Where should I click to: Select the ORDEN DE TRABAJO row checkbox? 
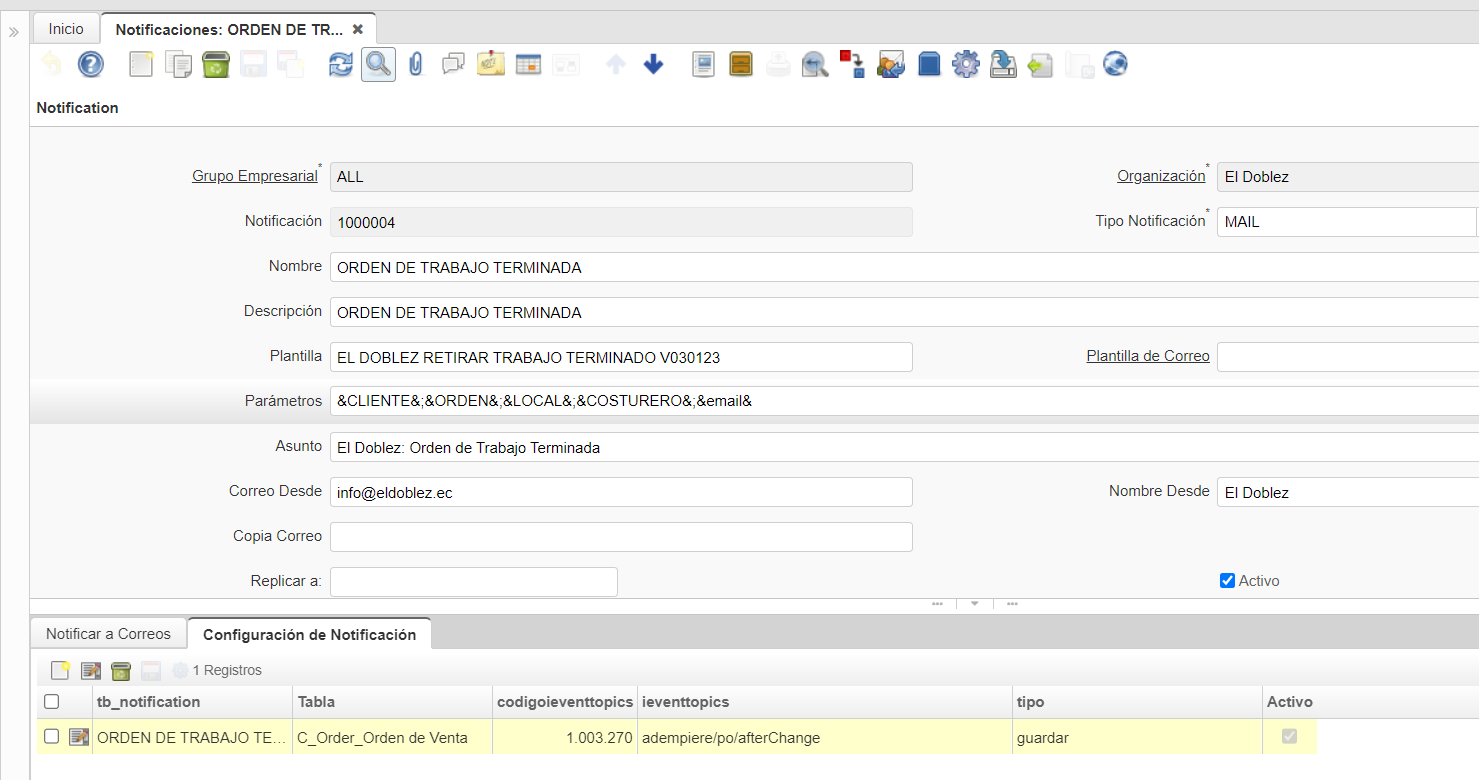click(x=52, y=737)
